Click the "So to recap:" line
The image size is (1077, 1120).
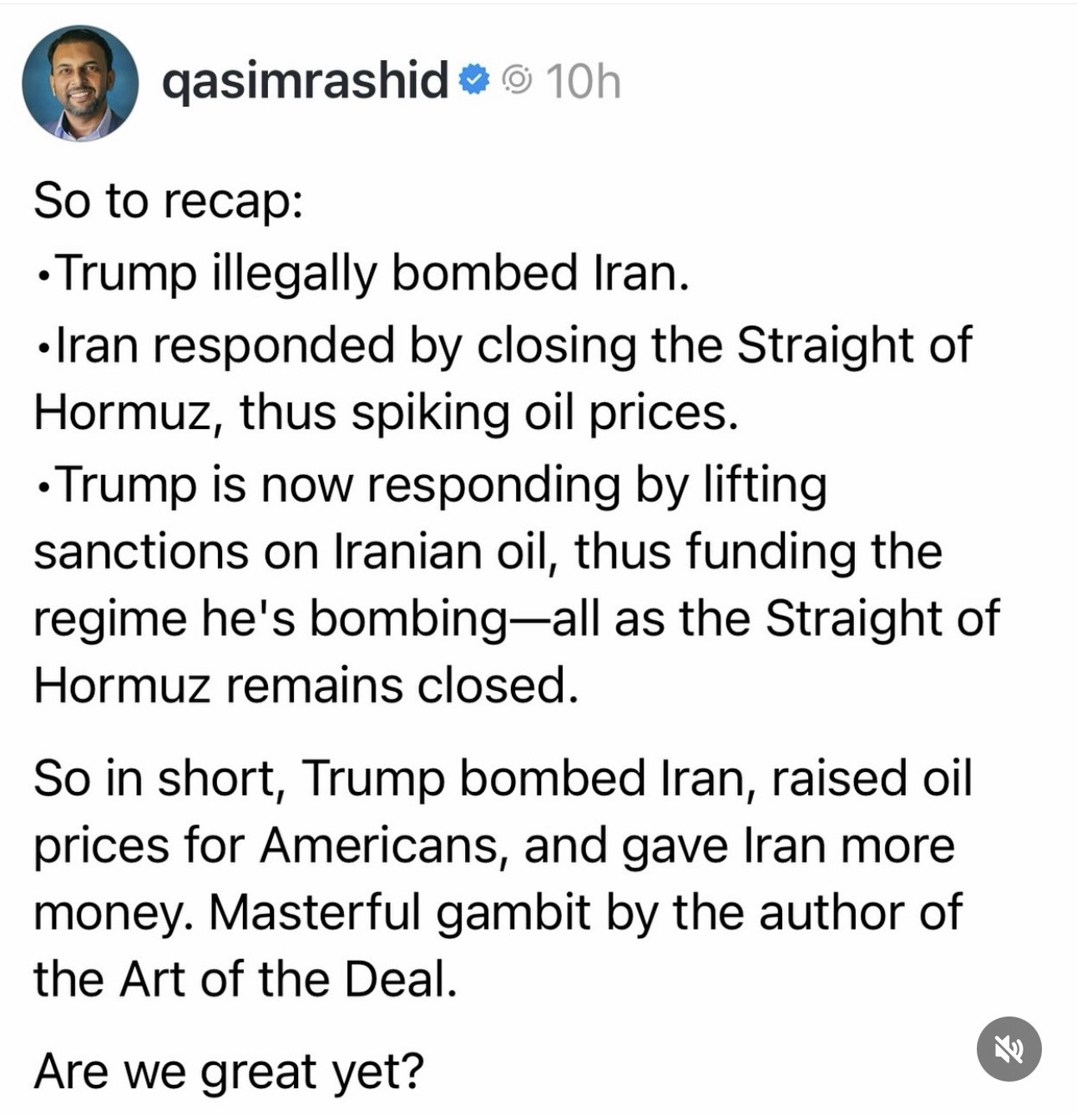(168, 201)
